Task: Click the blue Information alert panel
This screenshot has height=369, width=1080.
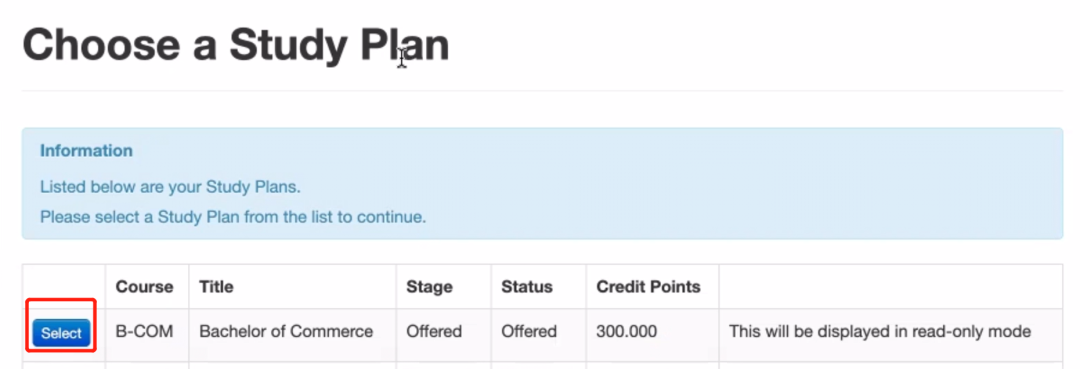Action: [x=542, y=184]
